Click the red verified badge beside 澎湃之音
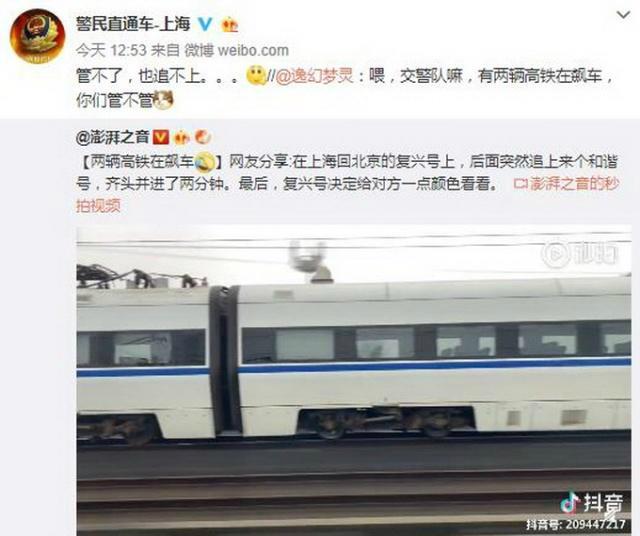The height and width of the screenshot is (536, 640). tap(160, 137)
